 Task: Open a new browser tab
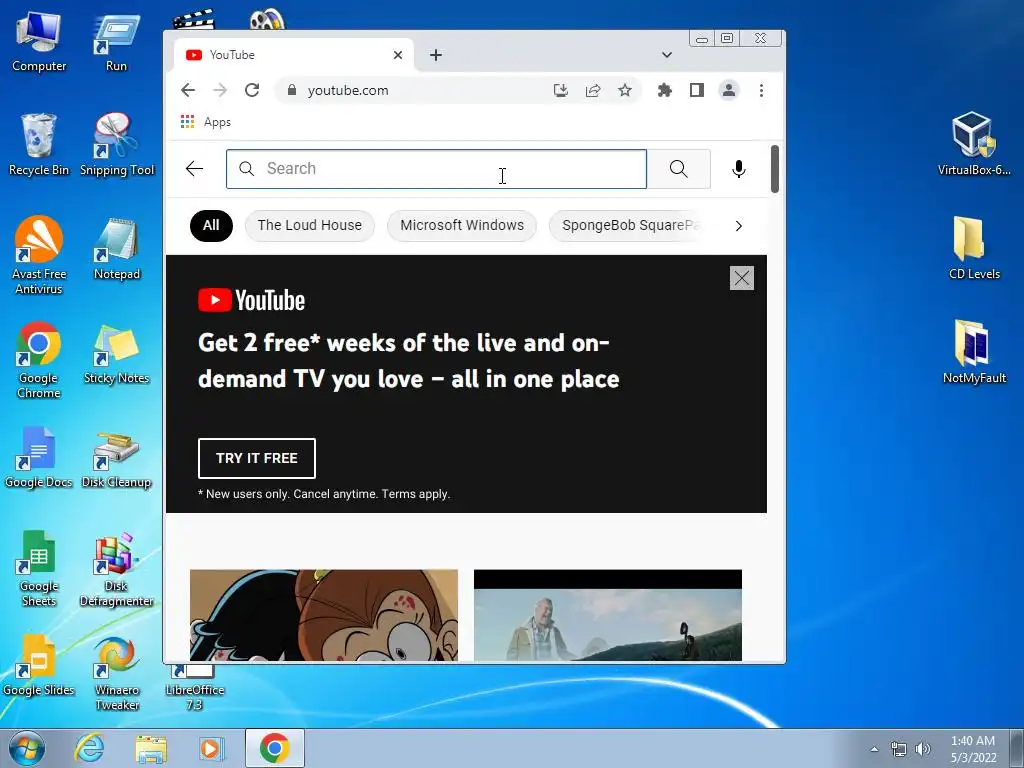[x=436, y=55]
